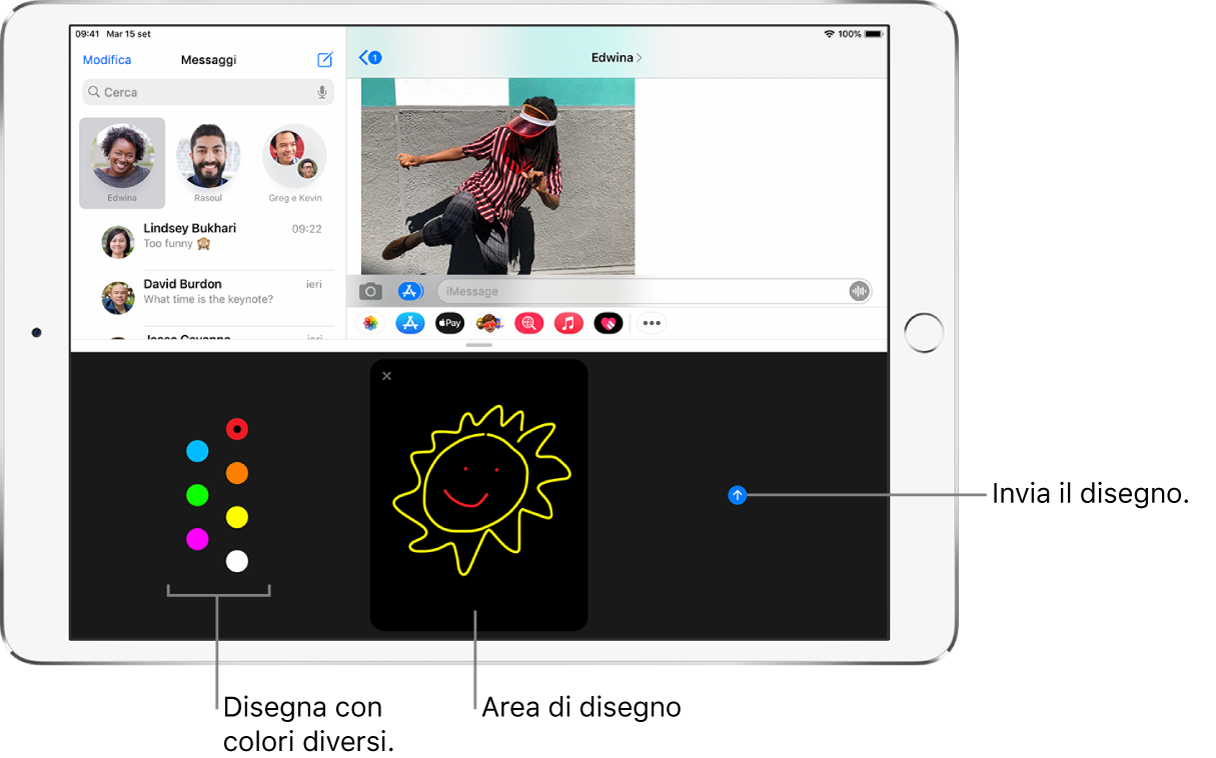Screen dimensions: 1216x758
Task: Open the More apps ellipsis button
Action: pos(652,323)
